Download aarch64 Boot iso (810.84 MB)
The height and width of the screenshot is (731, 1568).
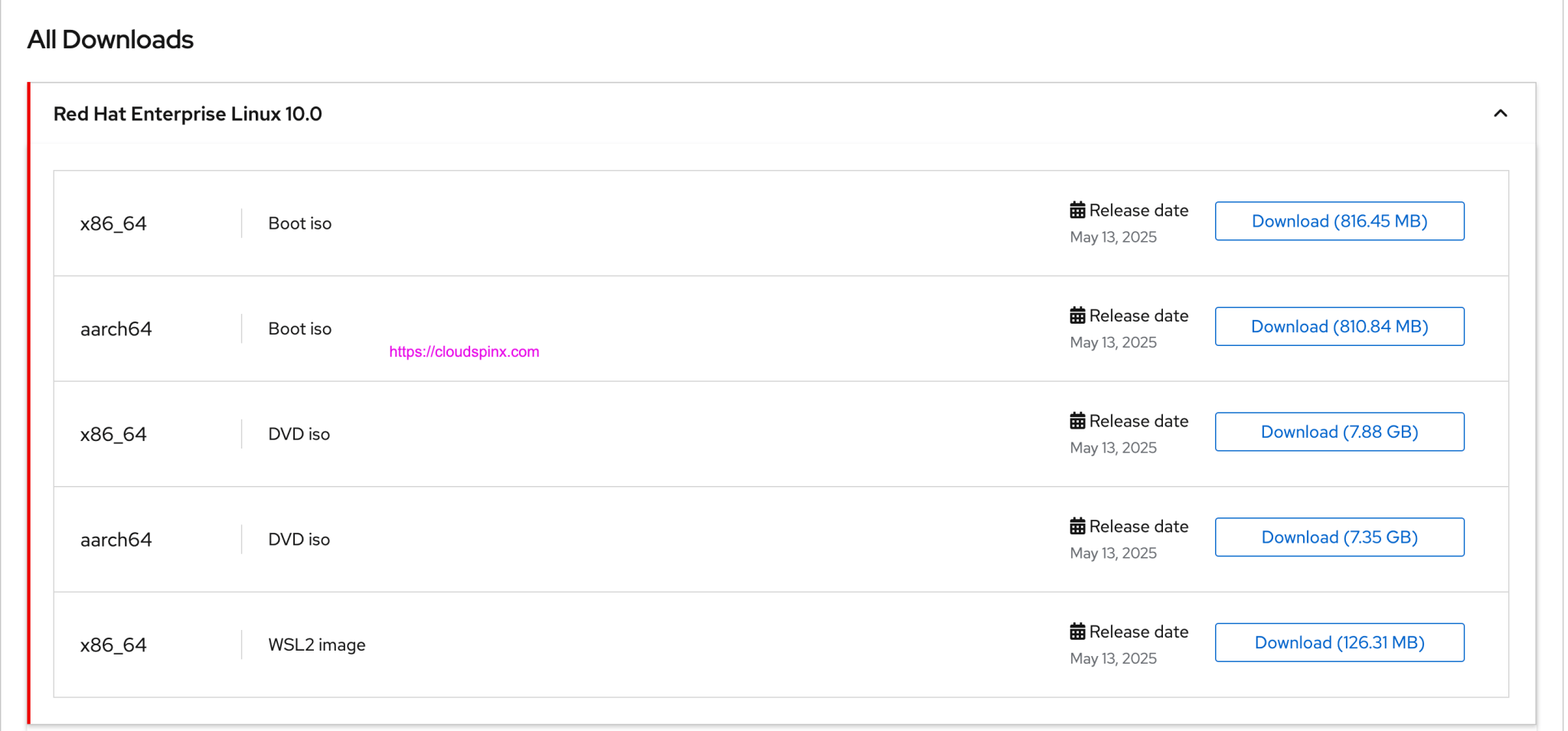click(1339, 327)
